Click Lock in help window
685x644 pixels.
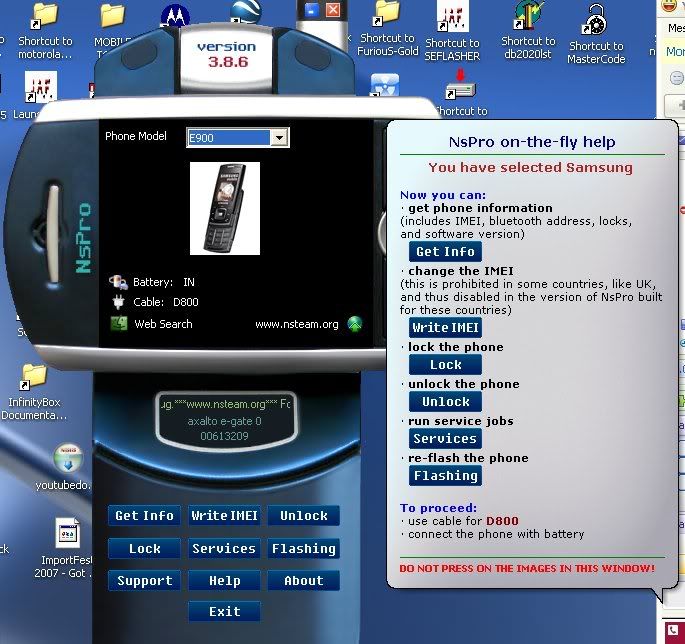(446, 364)
